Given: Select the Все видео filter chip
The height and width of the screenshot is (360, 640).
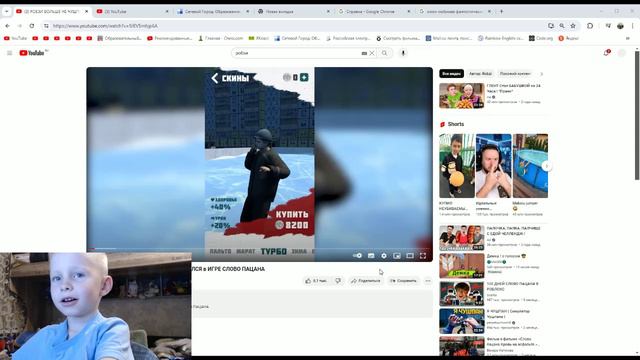Looking at the screenshot, I should 451,74.
